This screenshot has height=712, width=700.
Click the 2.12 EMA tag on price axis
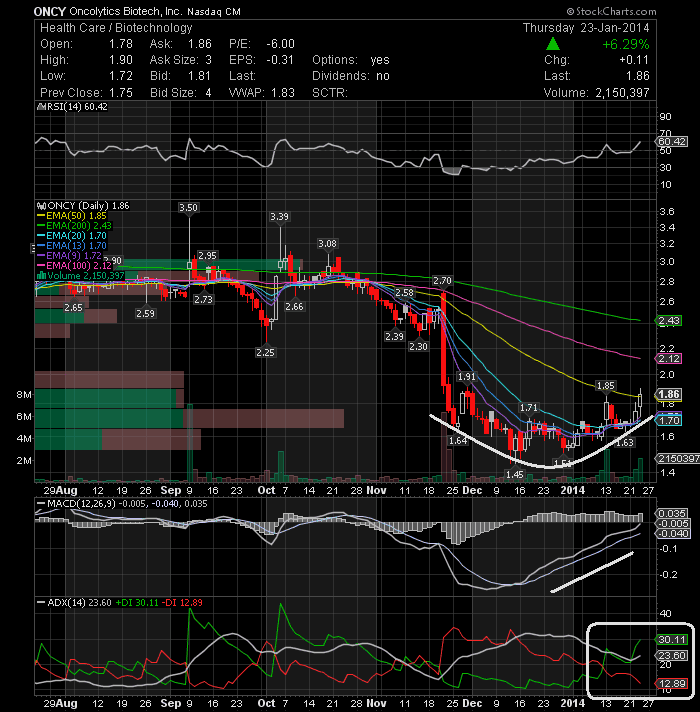tap(669, 359)
